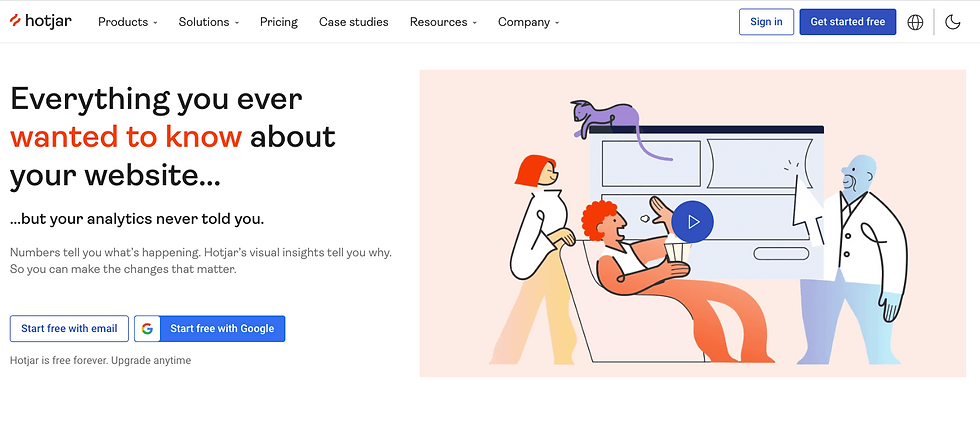Click the Company chevron arrow

[x=556, y=23]
